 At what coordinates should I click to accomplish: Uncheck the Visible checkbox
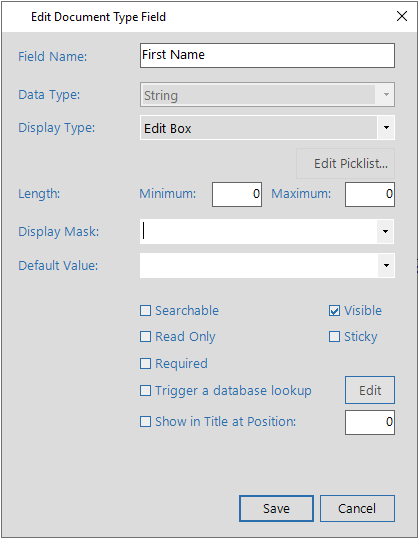point(334,311)
